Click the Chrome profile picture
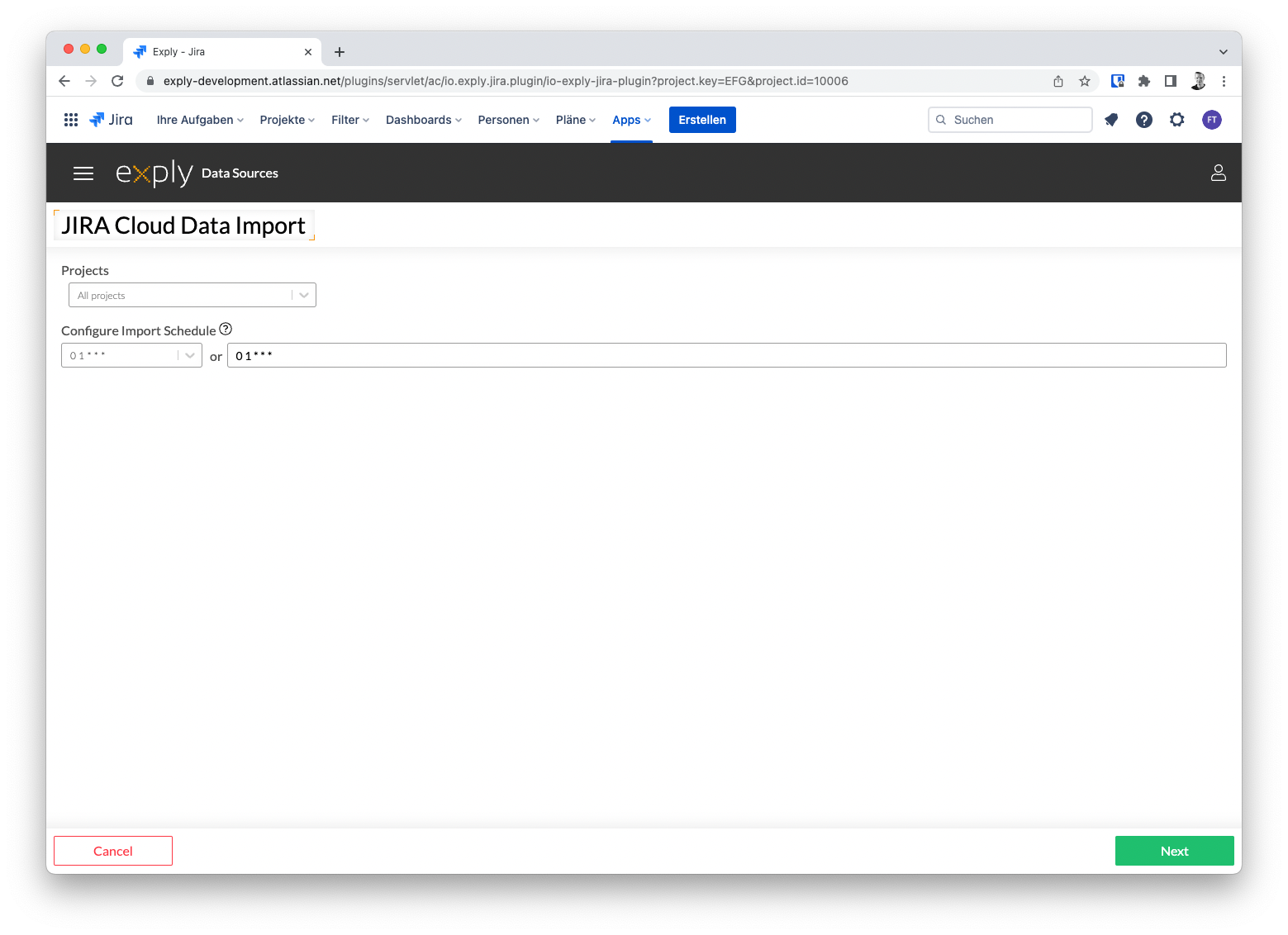 [x=1198, y=81]
